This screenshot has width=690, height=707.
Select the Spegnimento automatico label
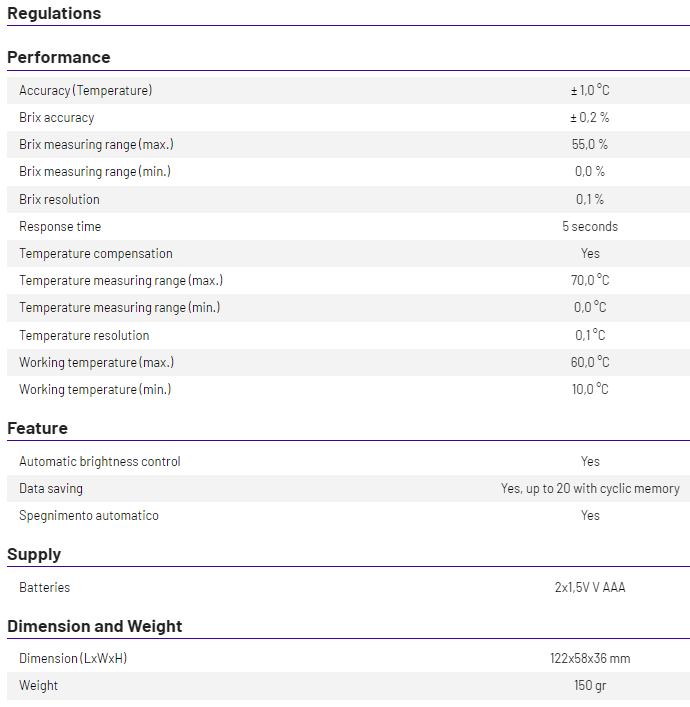(89, 516)
